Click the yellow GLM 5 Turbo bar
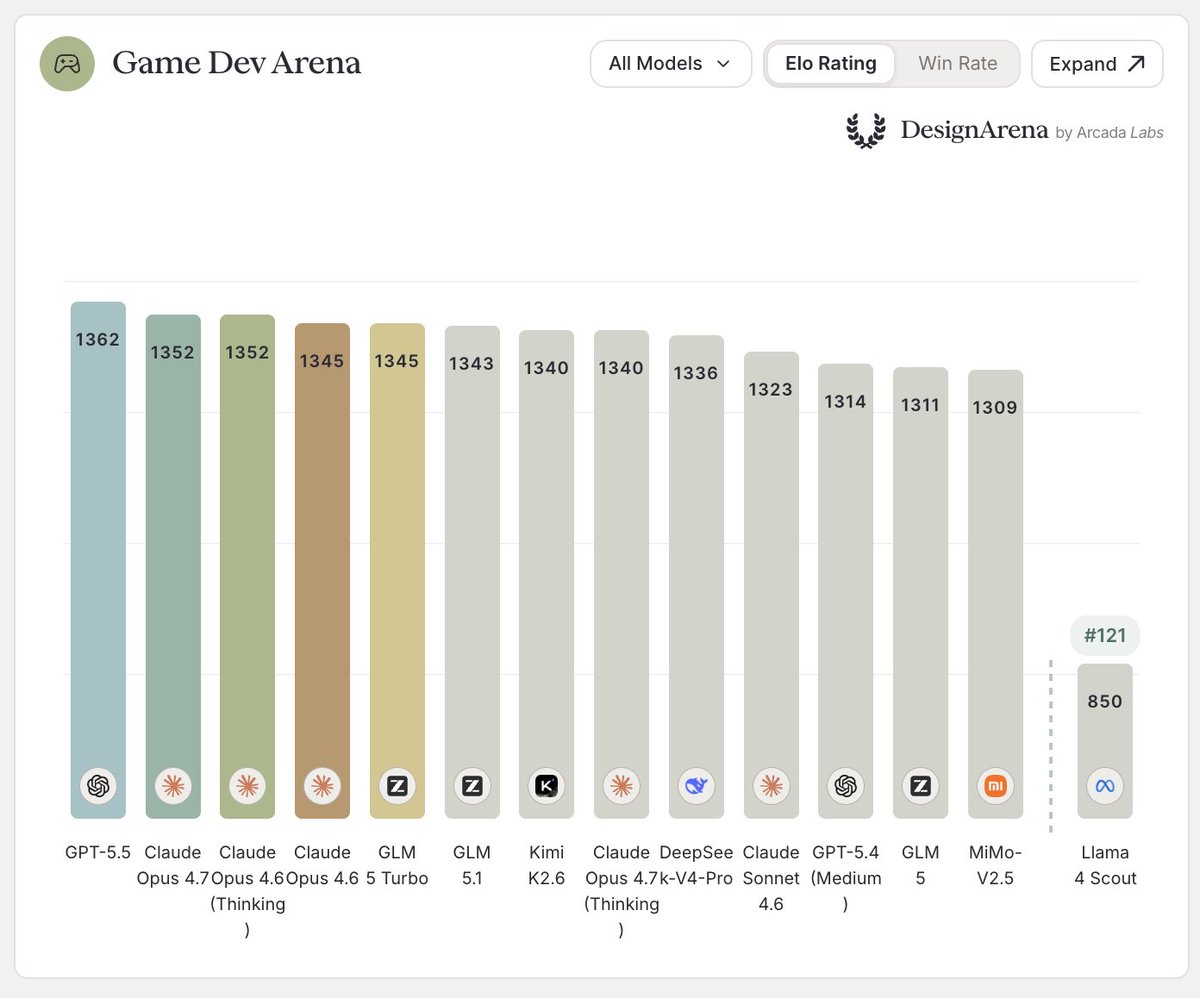The height and width of the screenshot is (998, 1200). pos(397,571)
